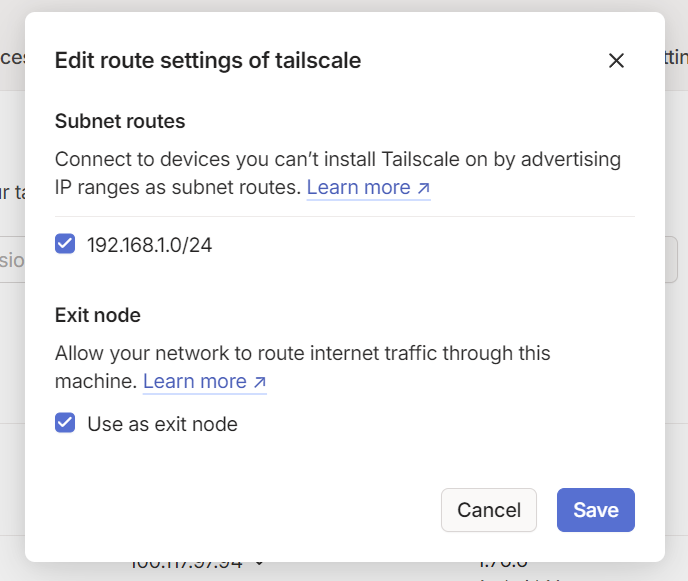The height and width of the screenshot is (581, 688).
Task: Click the 'Edit route settings of tailscale' dialog title
Action: tap(208, 61)
